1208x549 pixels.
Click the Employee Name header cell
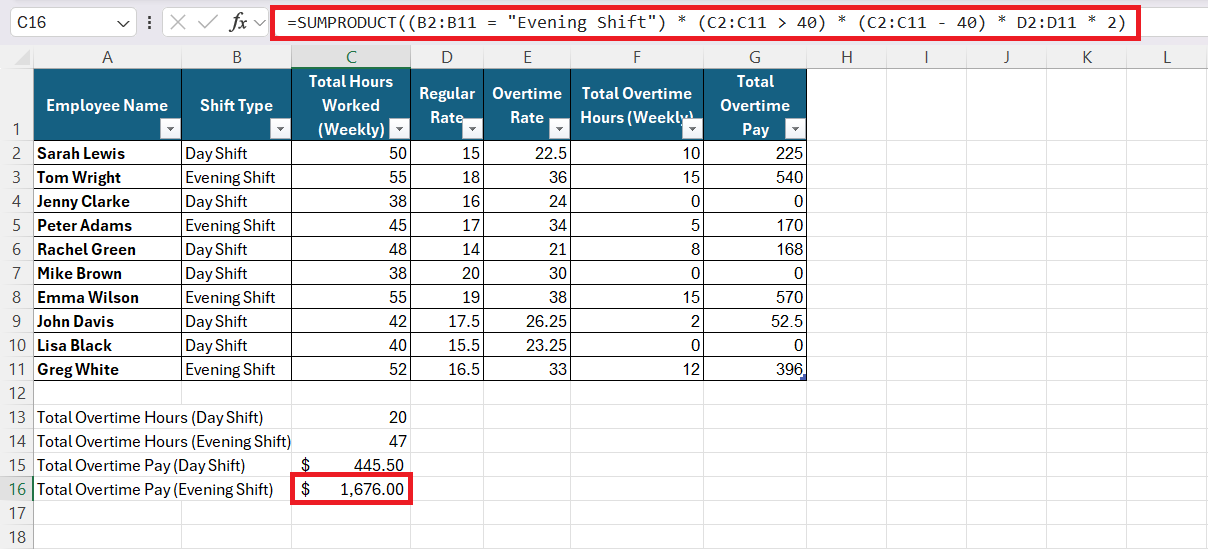coord(108,105)
